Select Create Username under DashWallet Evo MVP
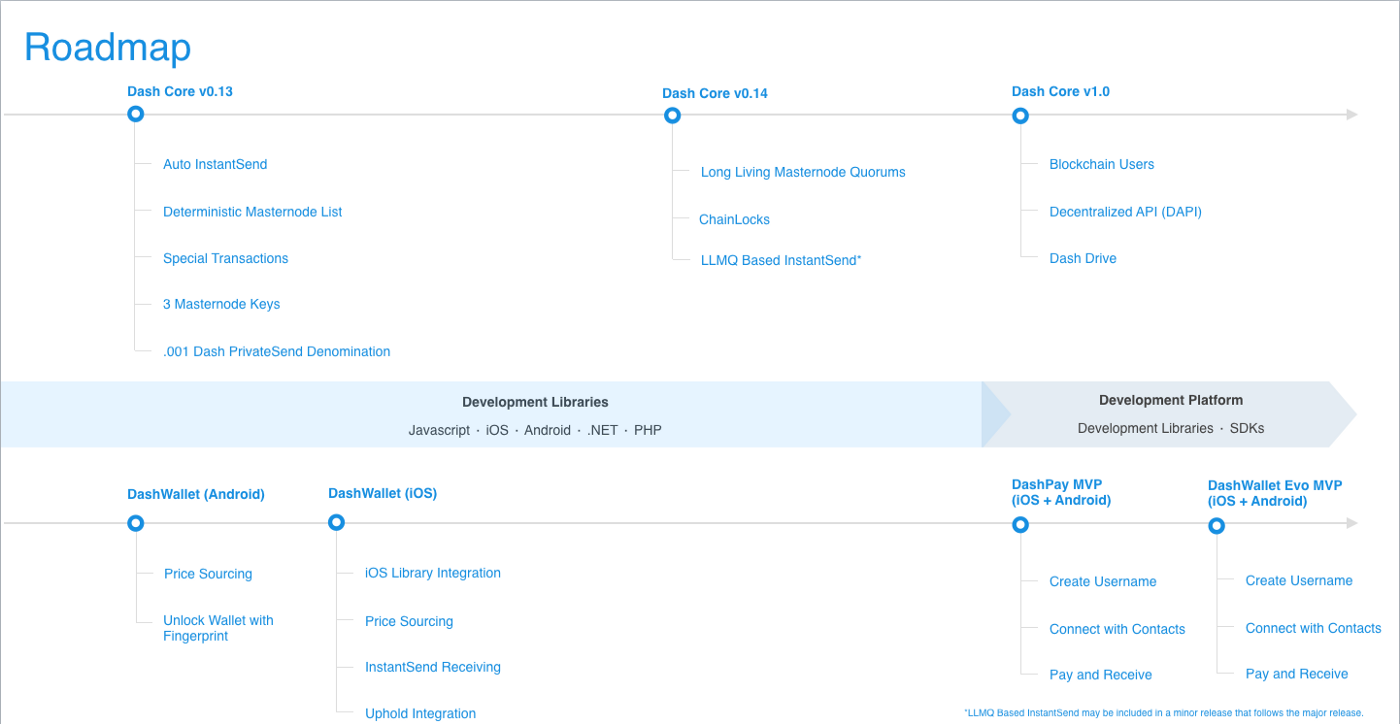1400x724 pixels. [x=1299, y=580]
